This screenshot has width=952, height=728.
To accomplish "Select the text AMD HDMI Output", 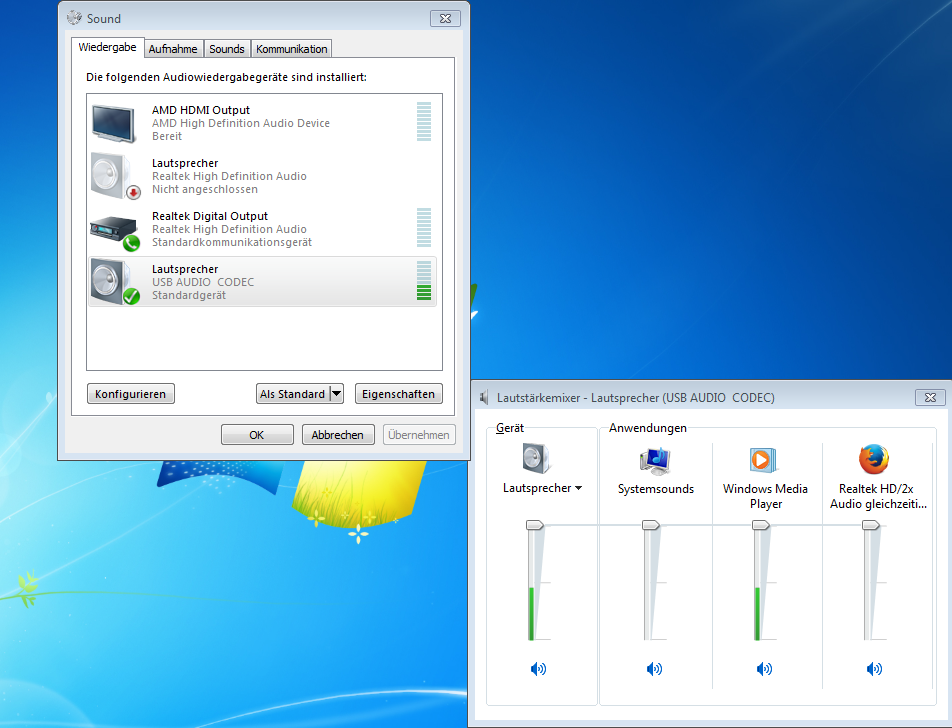I will coord(201,110).
